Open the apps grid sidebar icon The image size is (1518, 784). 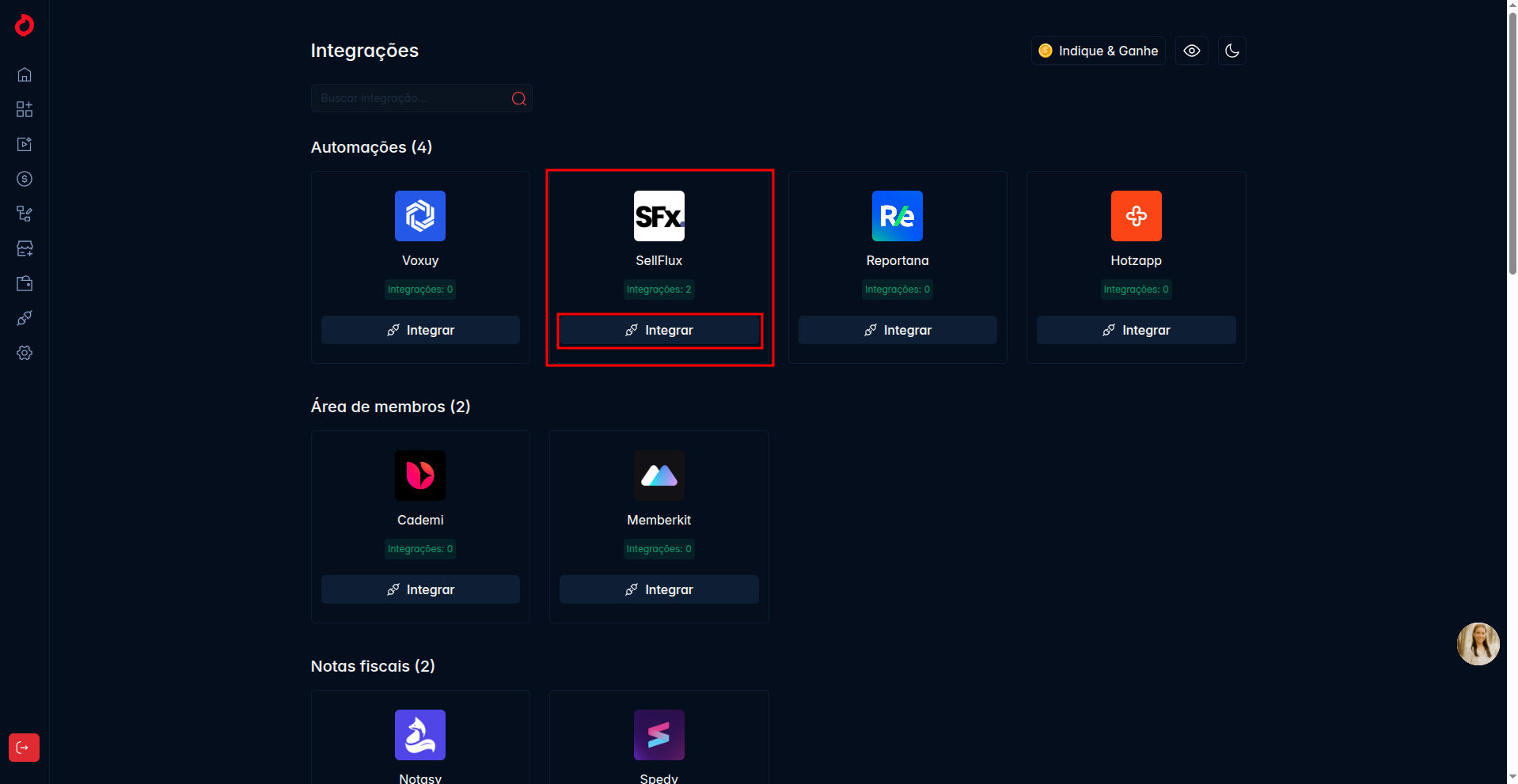point(25,109)
